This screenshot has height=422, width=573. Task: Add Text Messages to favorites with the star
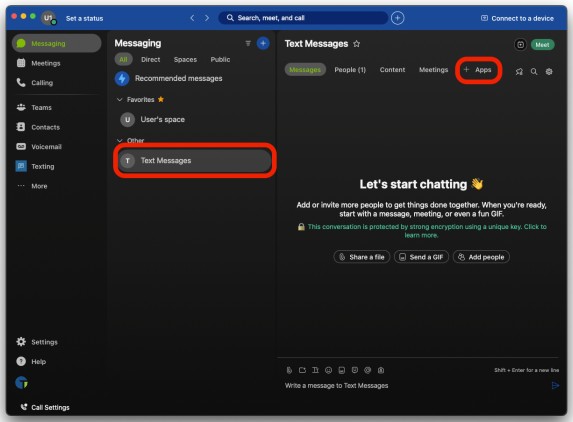pos(357,44)
